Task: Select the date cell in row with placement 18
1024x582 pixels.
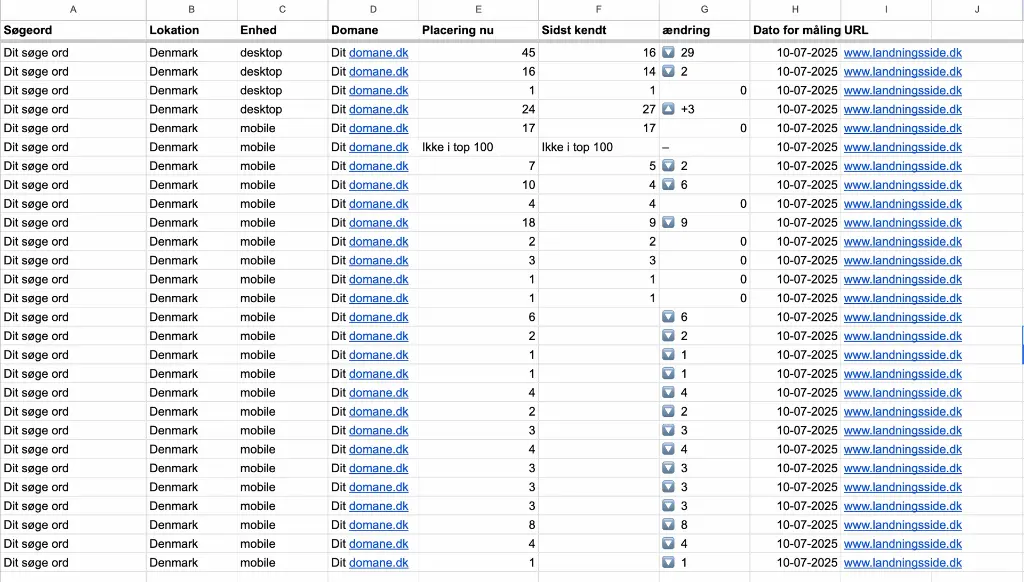Action: pos(795,223)
